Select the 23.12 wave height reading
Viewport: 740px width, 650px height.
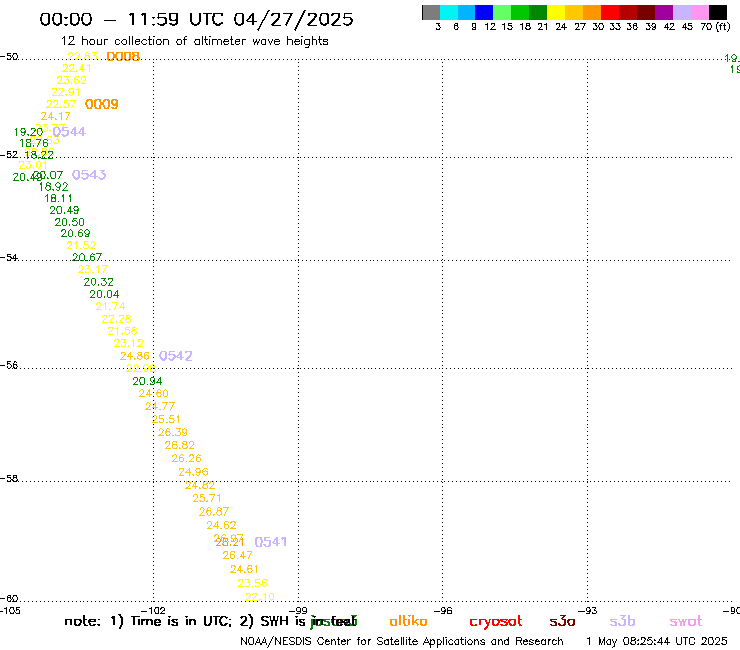point(128,344)
